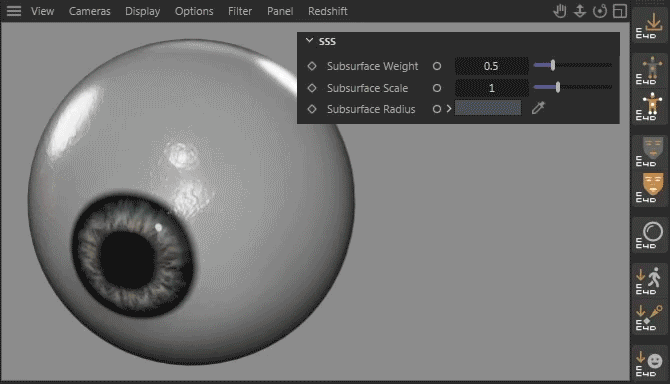Click the viewport dolly arrows icon
The image size is (670, 384).
pyautogui.click(x=580, y=11)
